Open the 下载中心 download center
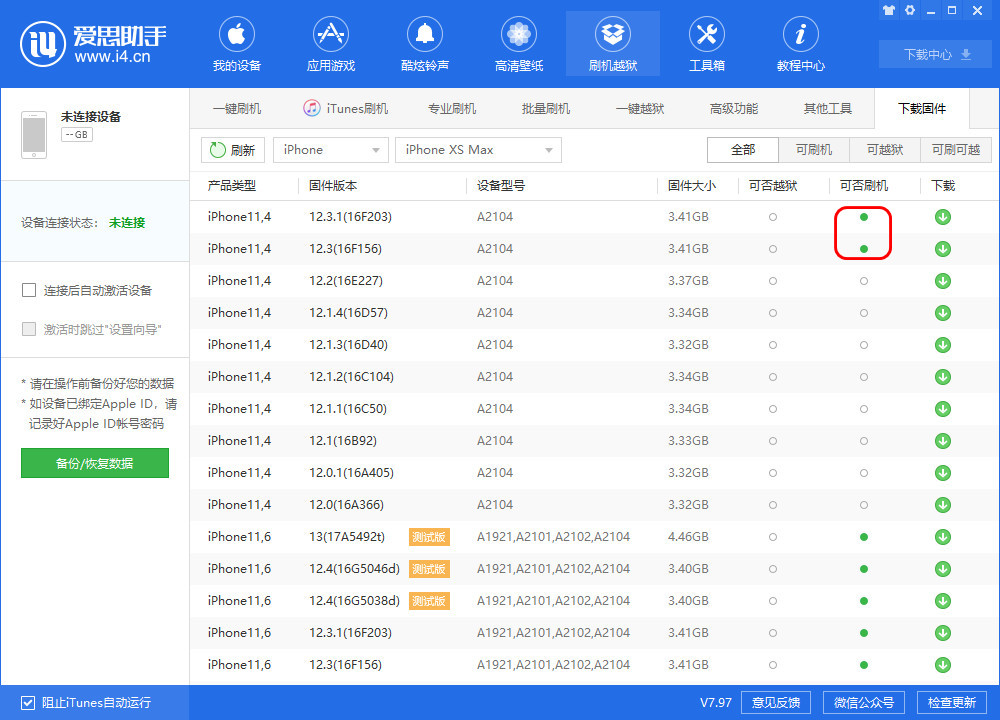 [x=937, y=55]
